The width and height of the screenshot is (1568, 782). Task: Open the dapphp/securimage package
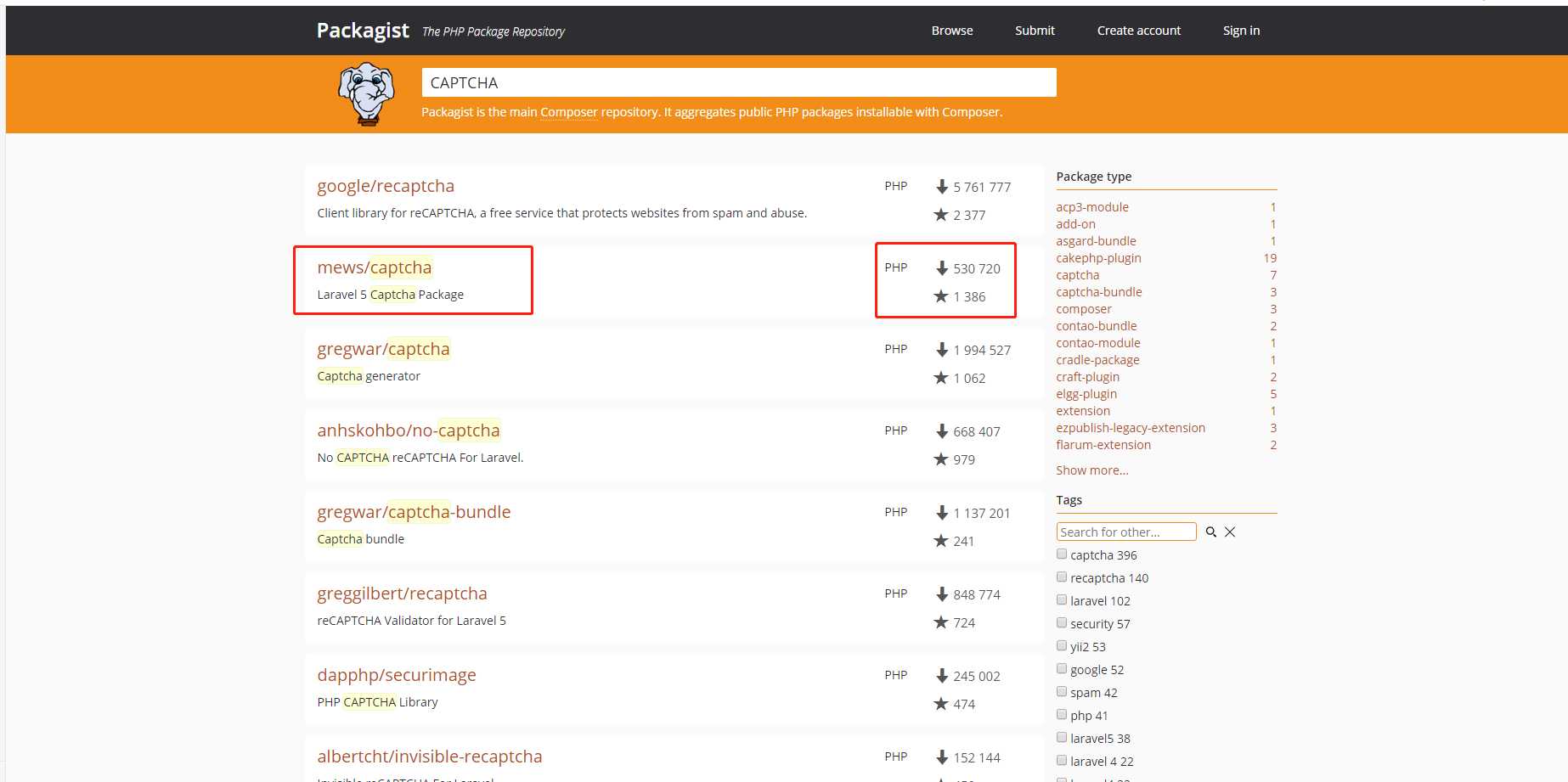click(397, 675)
